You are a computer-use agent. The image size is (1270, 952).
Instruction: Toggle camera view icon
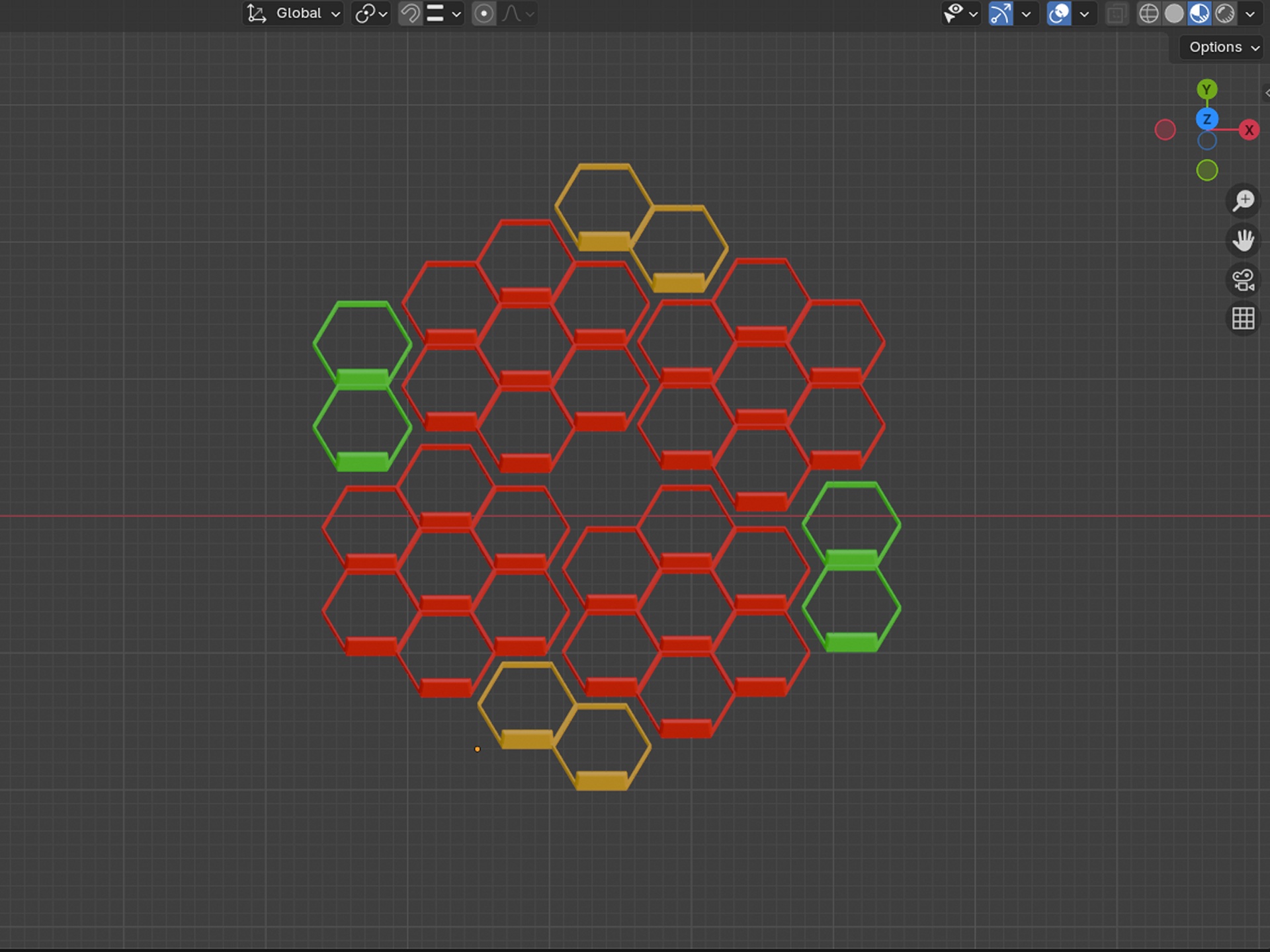coord(1243,280)
